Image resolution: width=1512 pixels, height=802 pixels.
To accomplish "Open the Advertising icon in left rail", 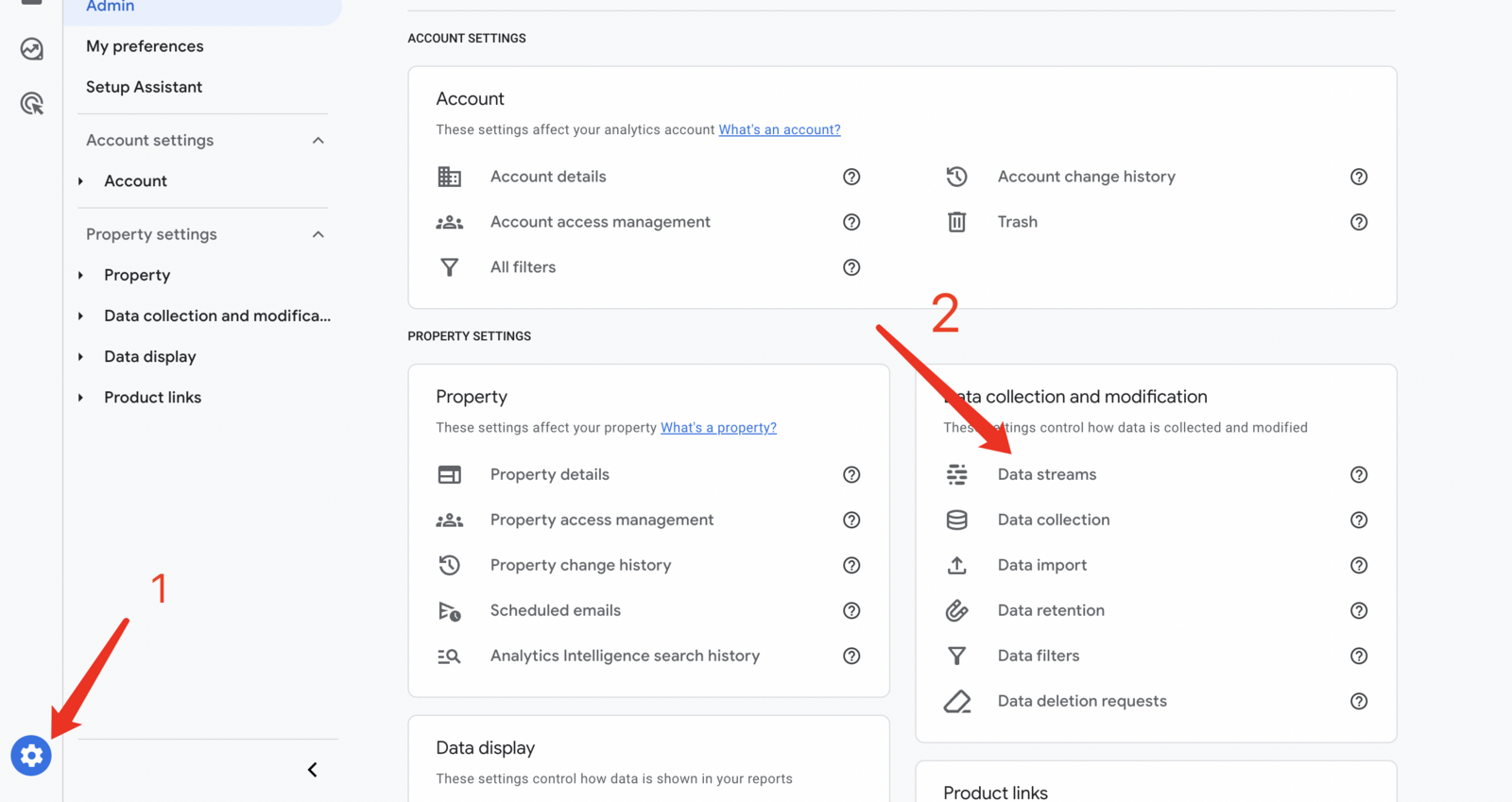I will 32,103.
